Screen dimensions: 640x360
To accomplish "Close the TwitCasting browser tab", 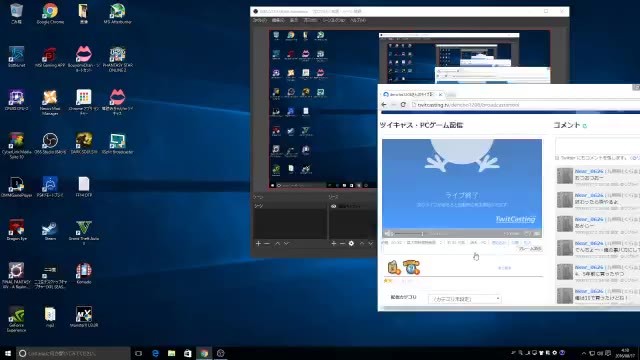I will point(440,94).
